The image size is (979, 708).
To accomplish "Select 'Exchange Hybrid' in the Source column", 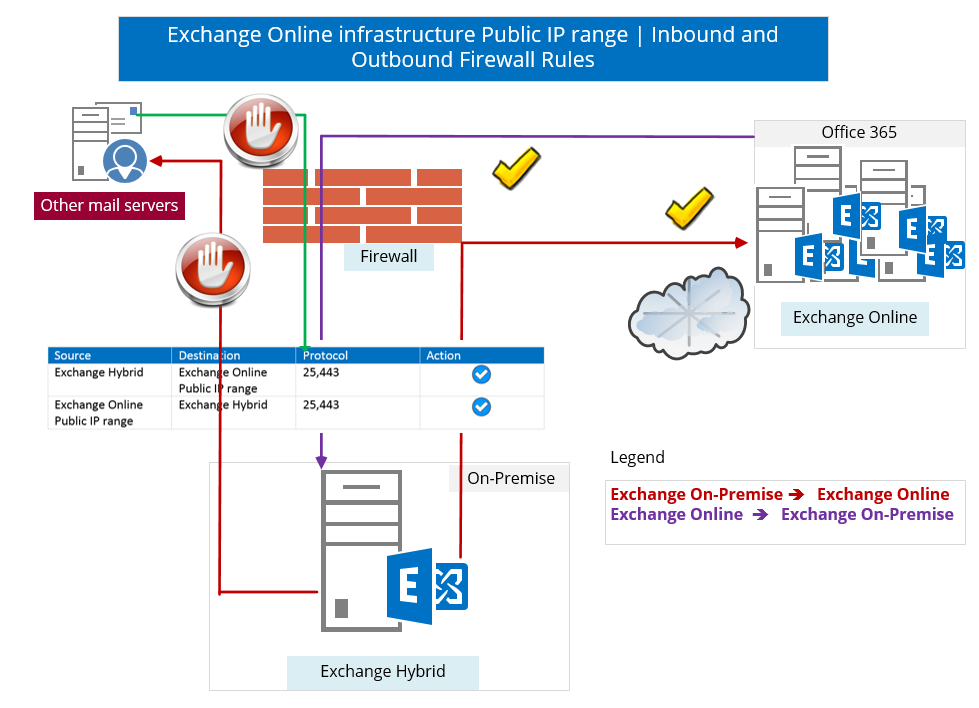I will 99,372.
